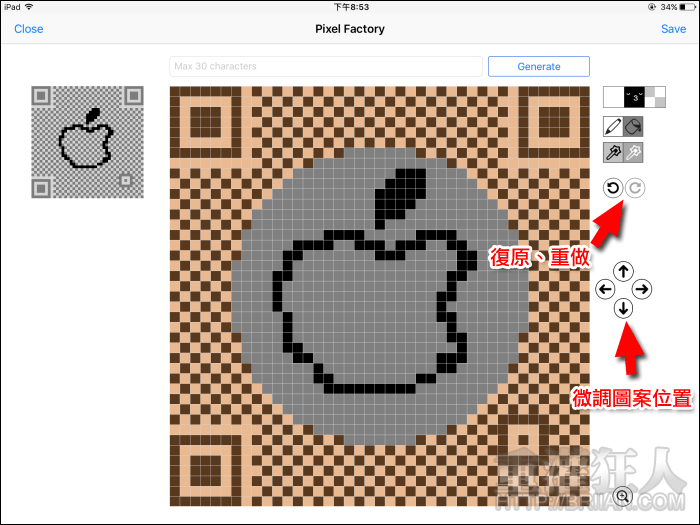
Task: Shift the pattern right with right arrow
Action: tap(642, 289)
